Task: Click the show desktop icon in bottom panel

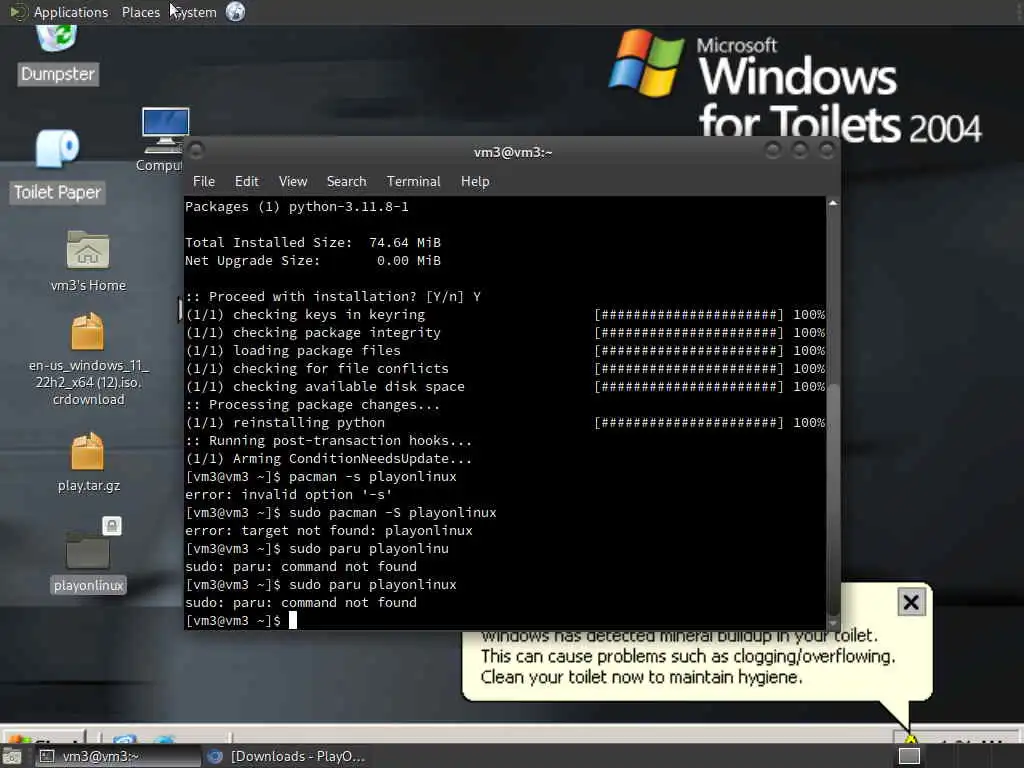Action: pos(12,756)
